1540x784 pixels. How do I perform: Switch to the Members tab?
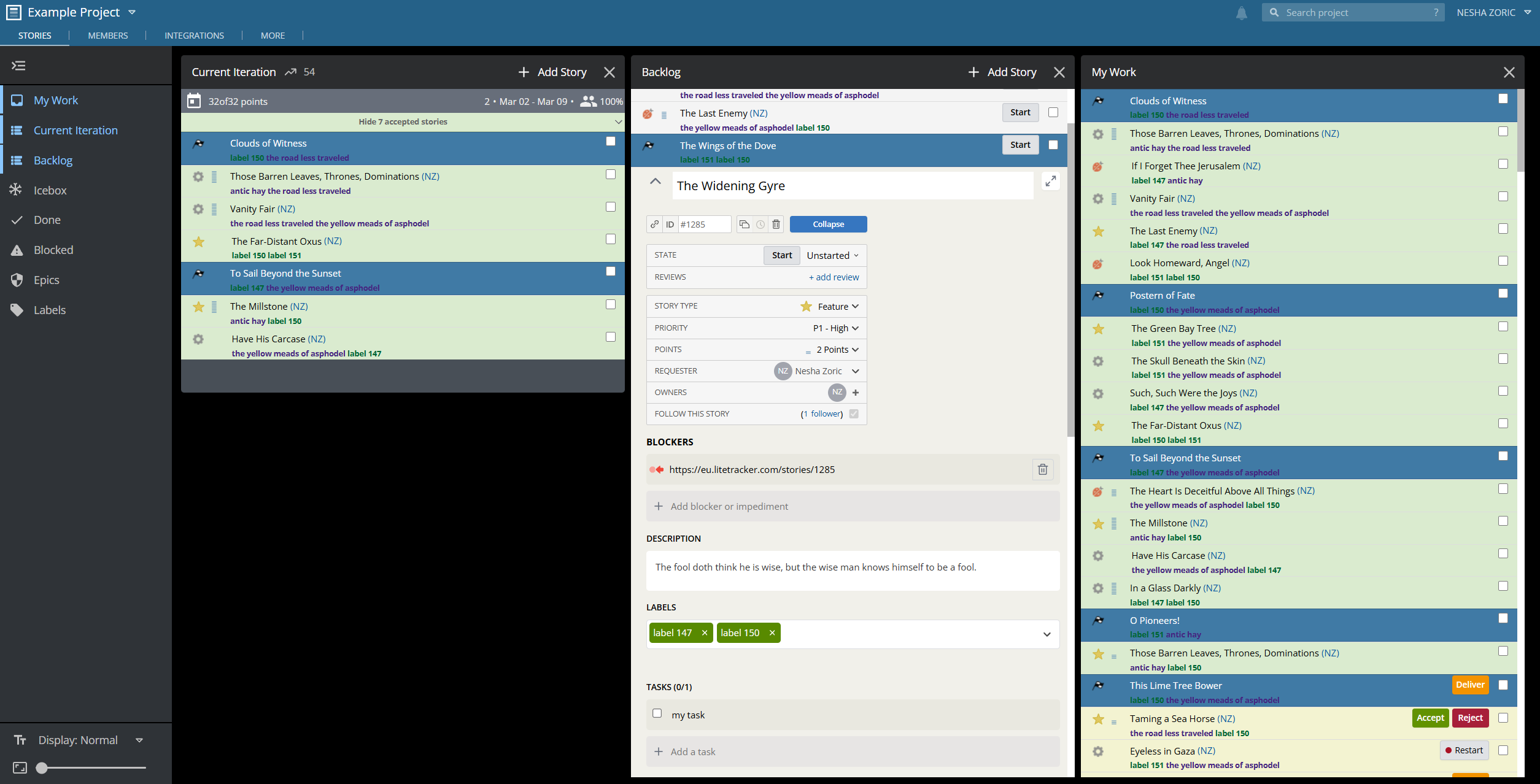[108, 36]
